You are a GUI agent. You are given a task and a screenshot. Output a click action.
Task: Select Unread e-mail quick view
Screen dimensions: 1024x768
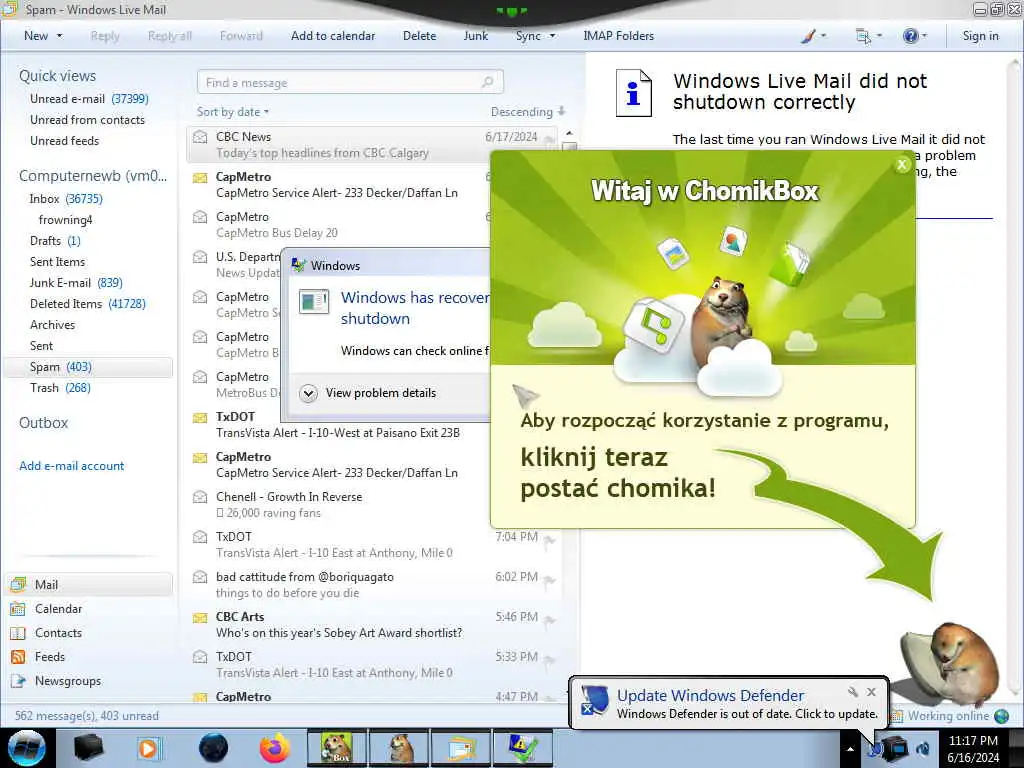point(89,99)
